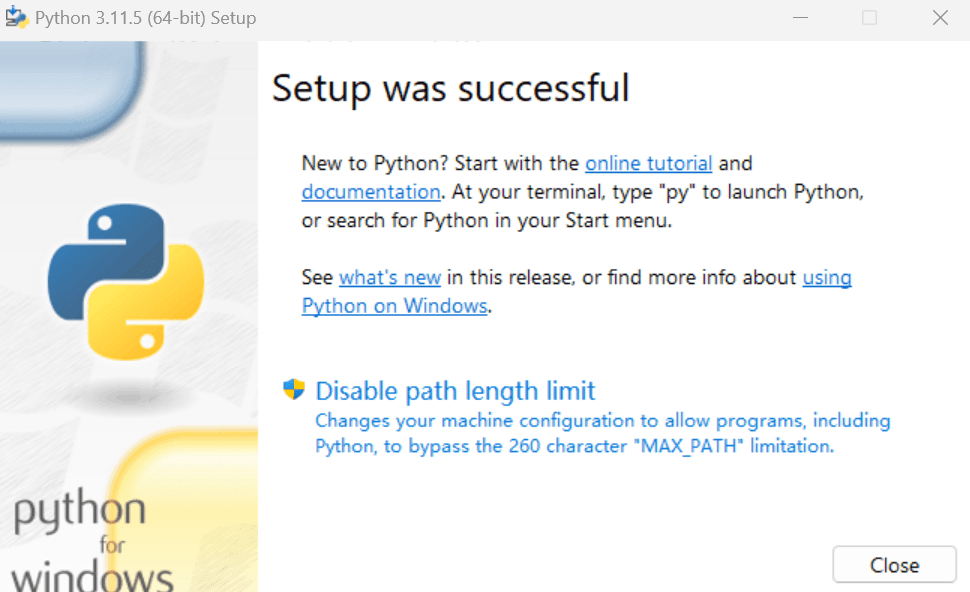Select 'Disable path length limit'

click(455, 390)
